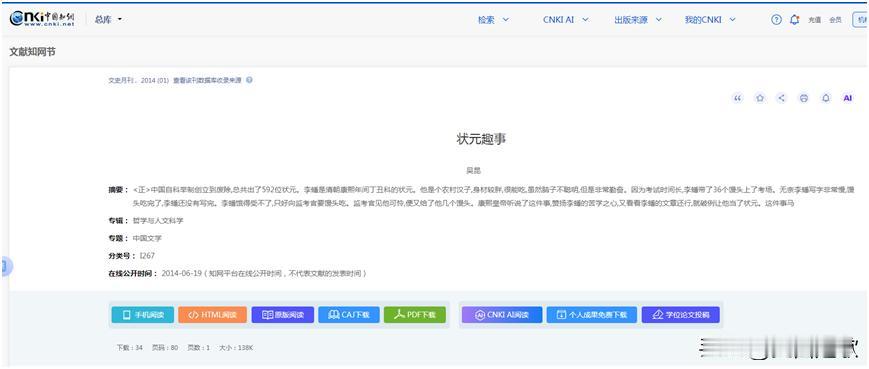Screen dimensions: 869x369
Task: Click the info icon after 收录来源
Action: (x=249, y=80)
